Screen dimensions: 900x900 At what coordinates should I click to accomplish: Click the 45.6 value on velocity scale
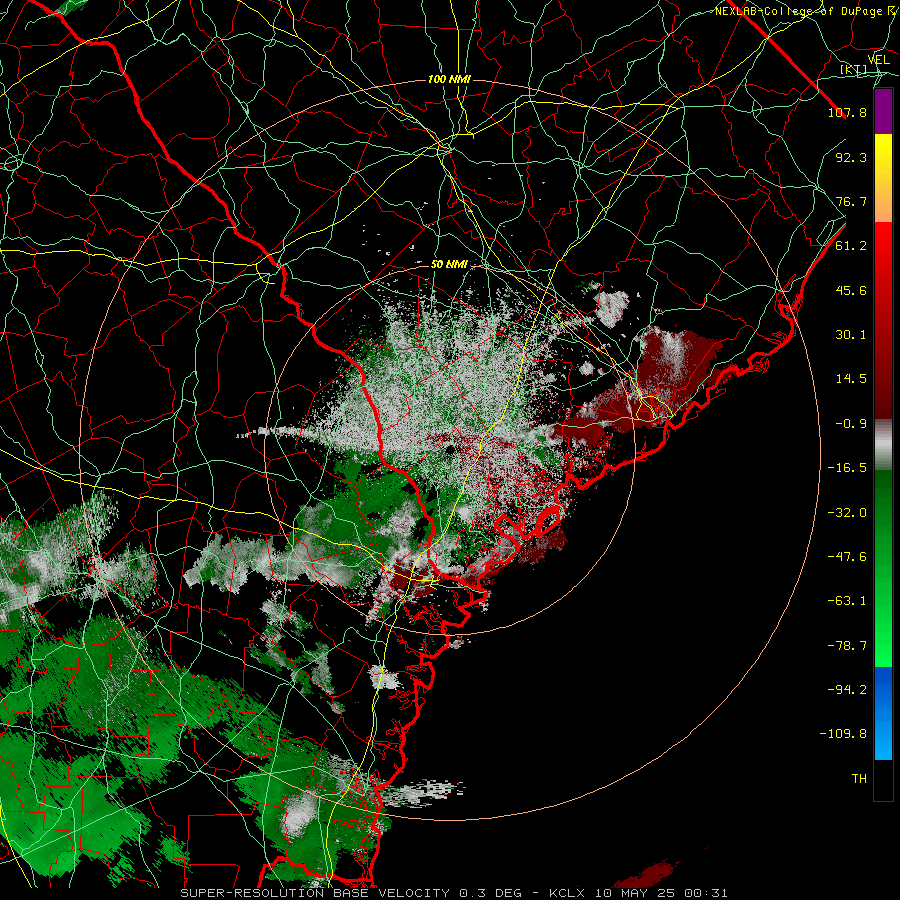pos(851,290)
